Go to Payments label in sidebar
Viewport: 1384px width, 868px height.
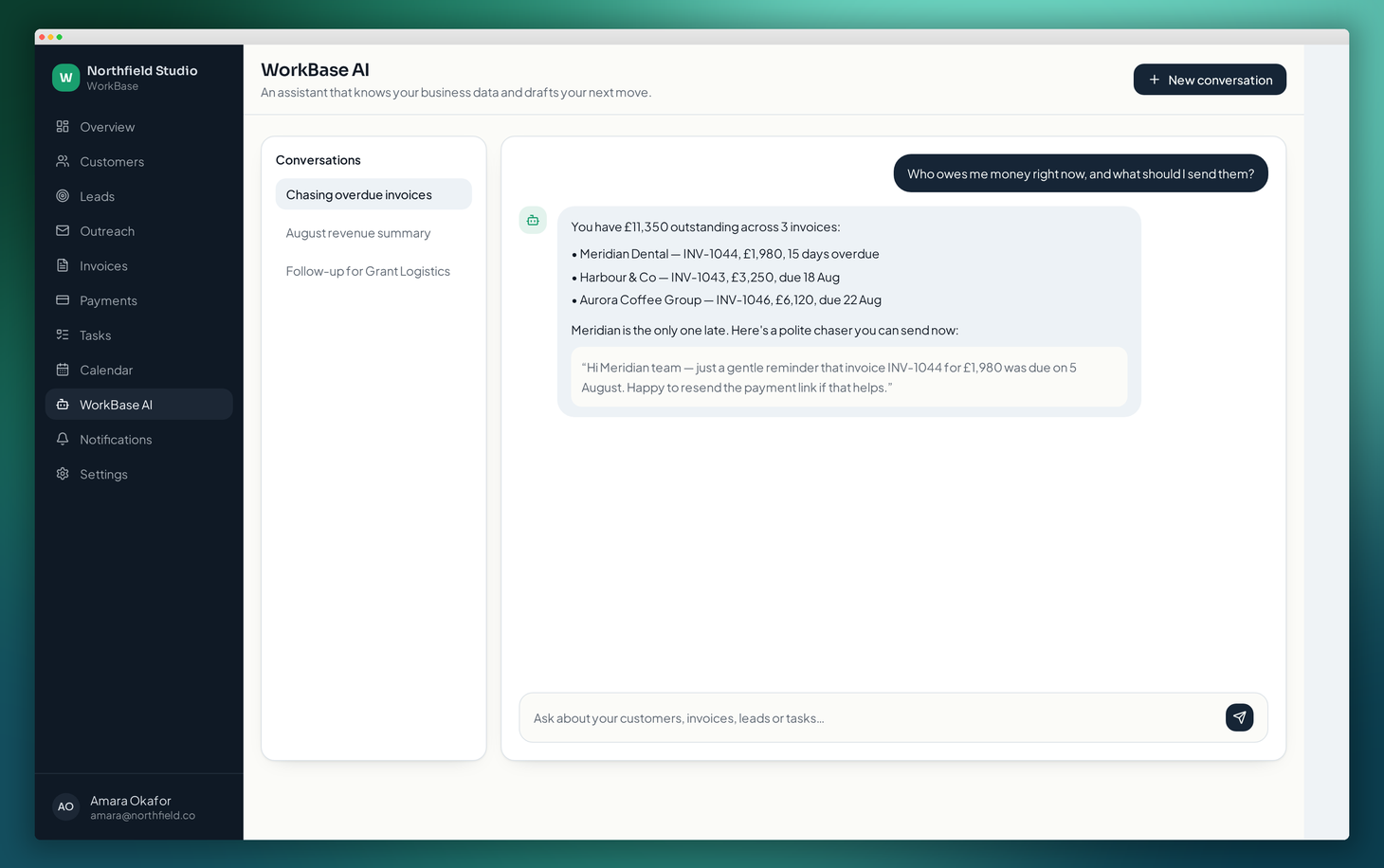pyautogui.click(x=108, y=300)
